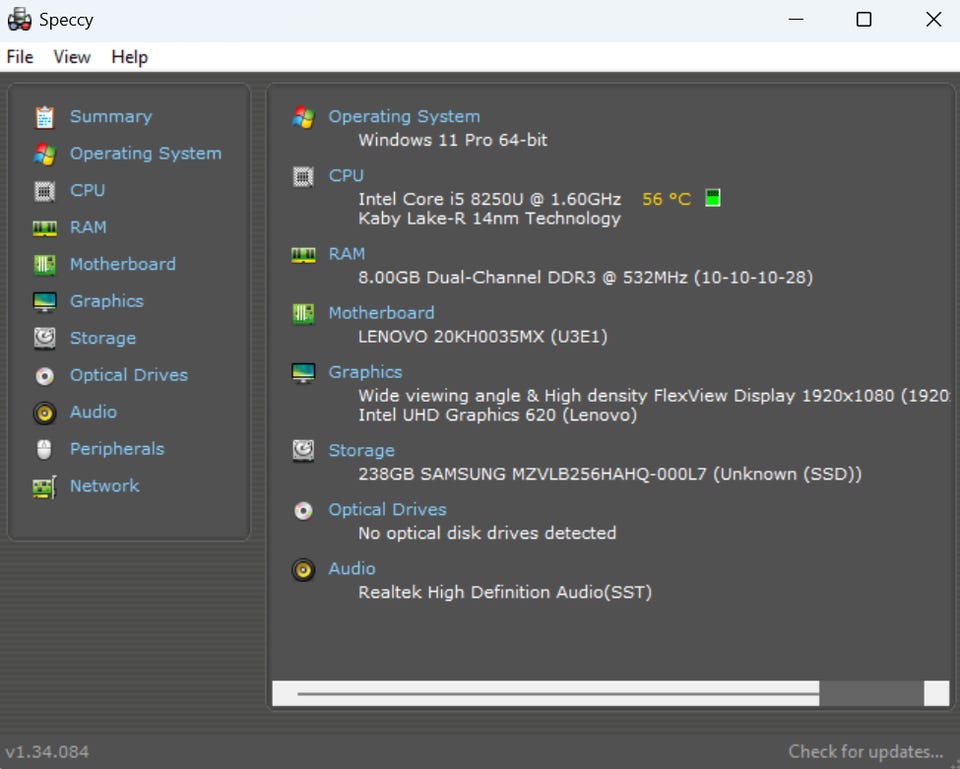Click the Network card icon in sidebar
Image resolution: width=960 pixels, height=769 pixels.
pyautogui.click(x=44, y=487)
